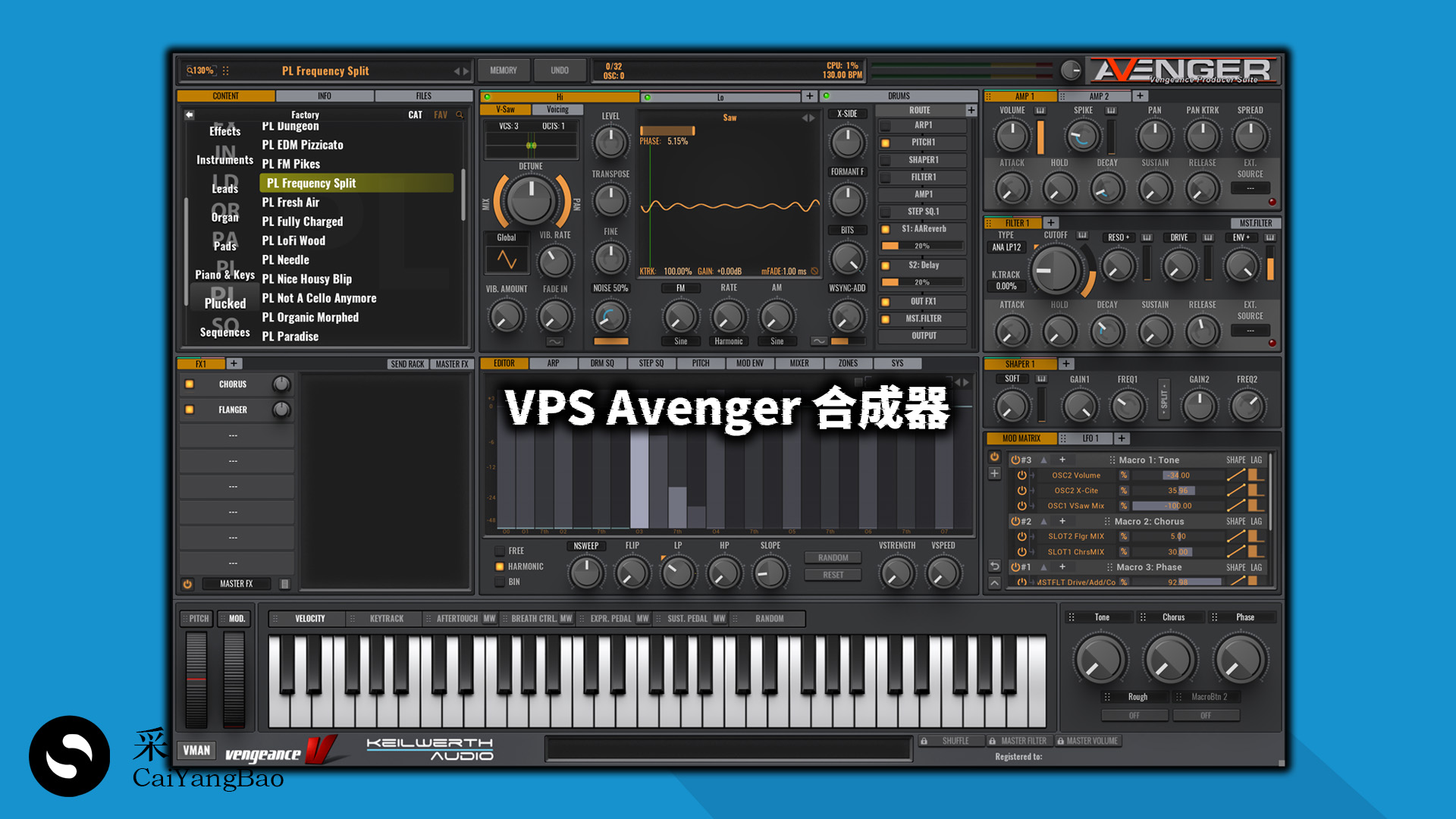This screenshot has height=819, width=1456.
Task: Adjust the S1: AAReverb 20% send slider
Action: click(921, 245)
